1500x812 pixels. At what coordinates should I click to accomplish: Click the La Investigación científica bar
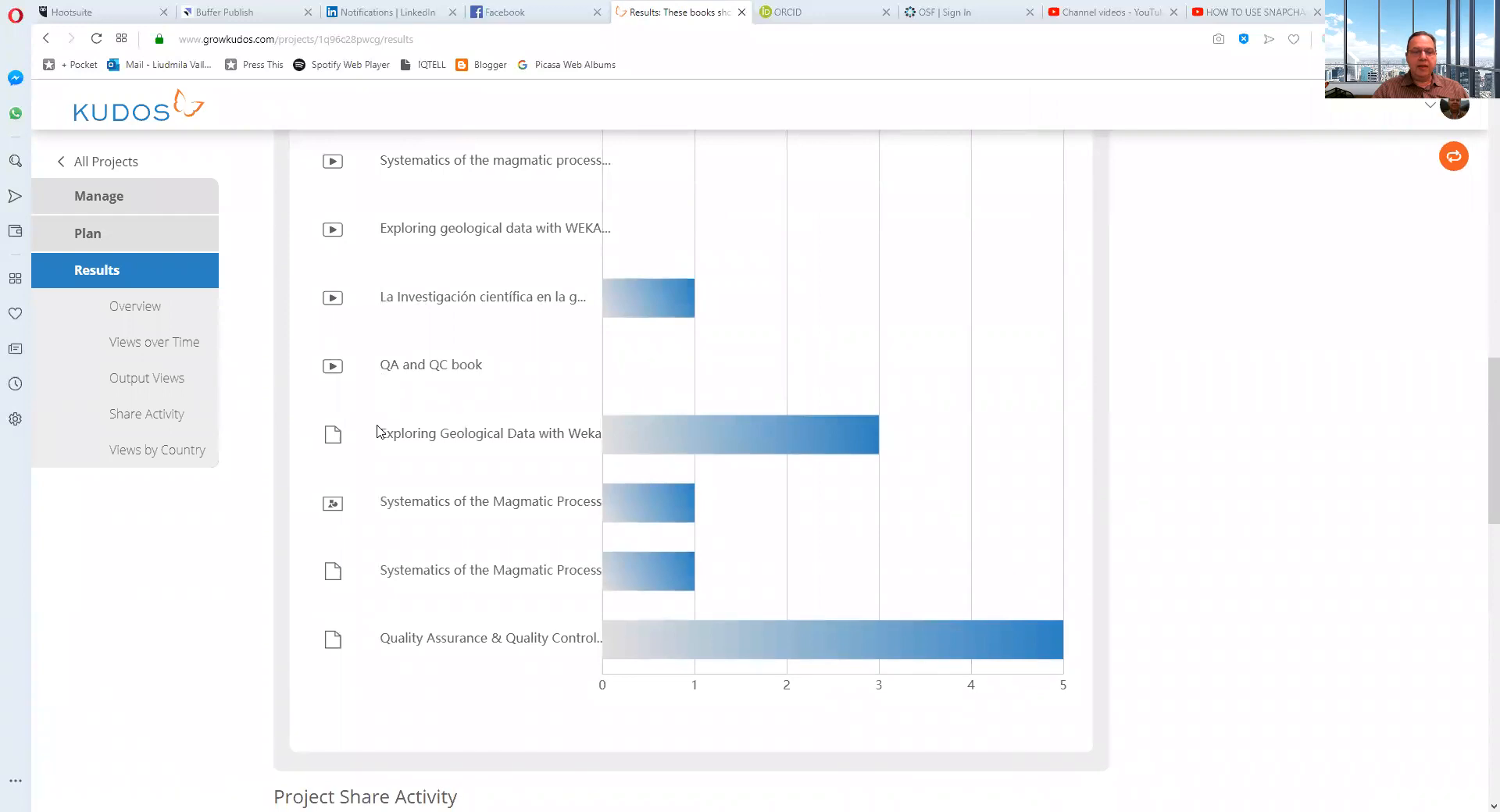[x=648, y=298]
